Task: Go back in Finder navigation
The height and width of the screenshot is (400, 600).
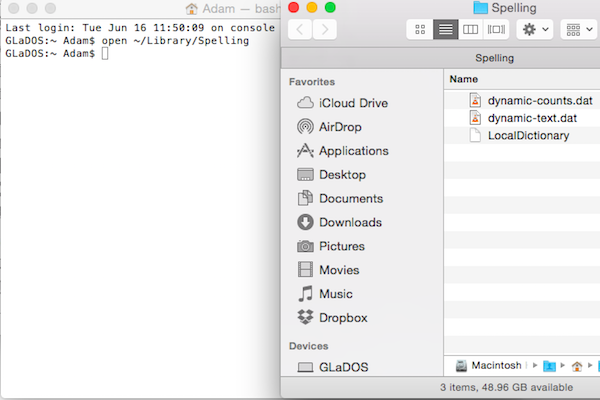Action: (x=300, y=29)
